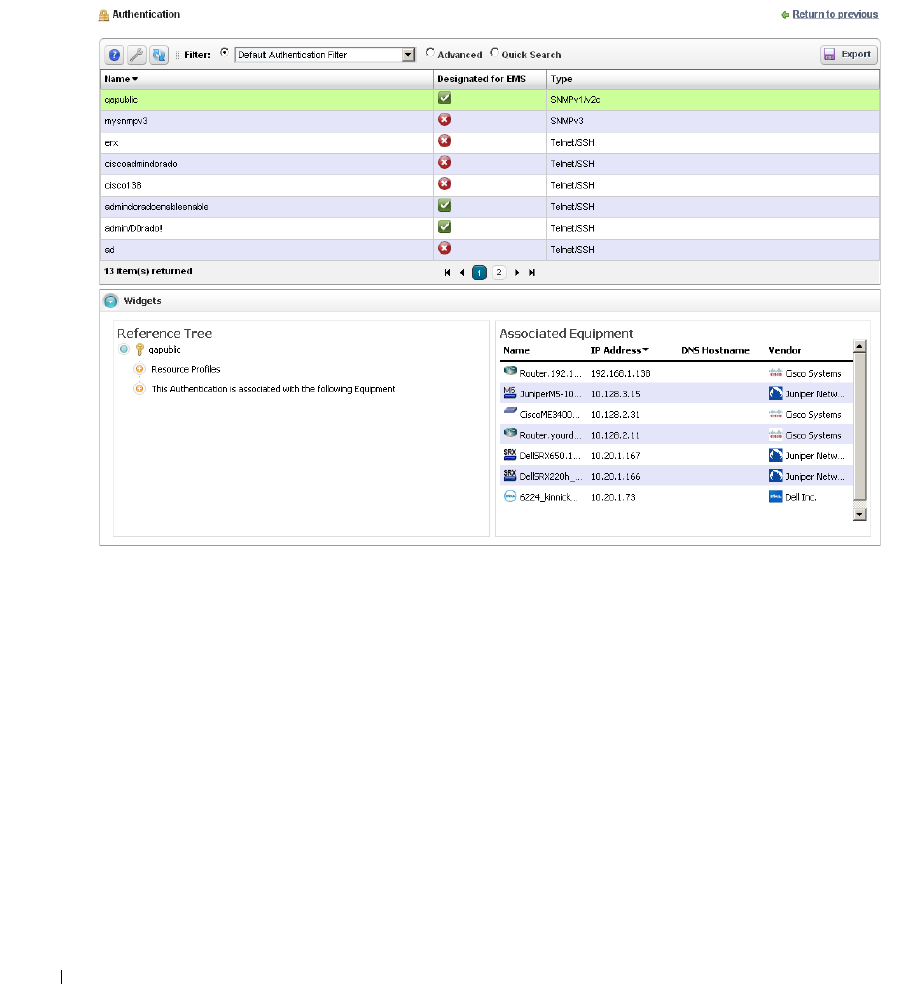Click the green check icon in qapublic row
Screen dimensions: 900x984
444,99
